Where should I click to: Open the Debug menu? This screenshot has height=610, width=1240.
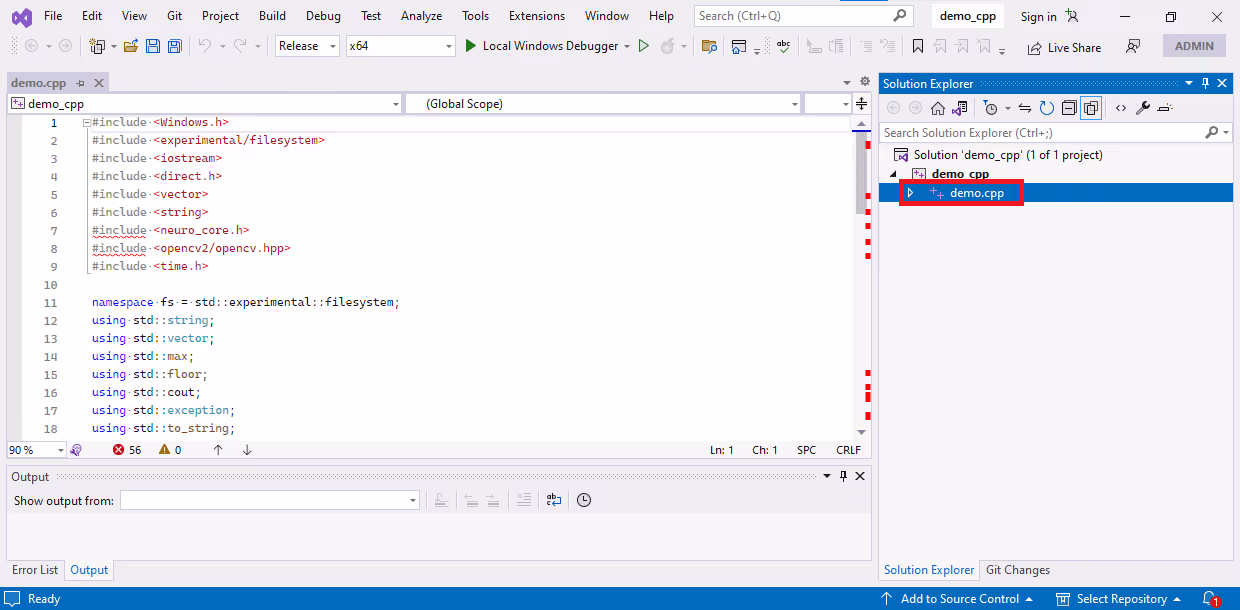(x=323, y=16)
